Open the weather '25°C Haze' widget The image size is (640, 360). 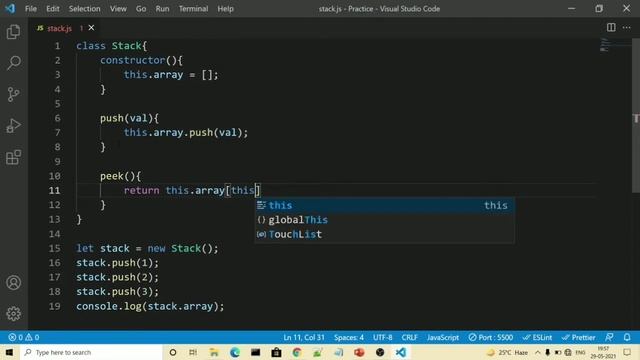pos(507,352)
